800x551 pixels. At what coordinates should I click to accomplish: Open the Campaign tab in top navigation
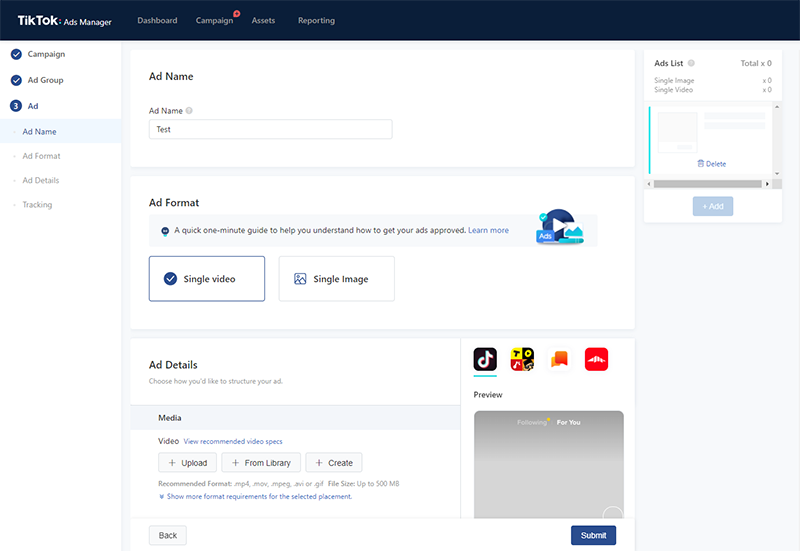[x=214, y=20]
